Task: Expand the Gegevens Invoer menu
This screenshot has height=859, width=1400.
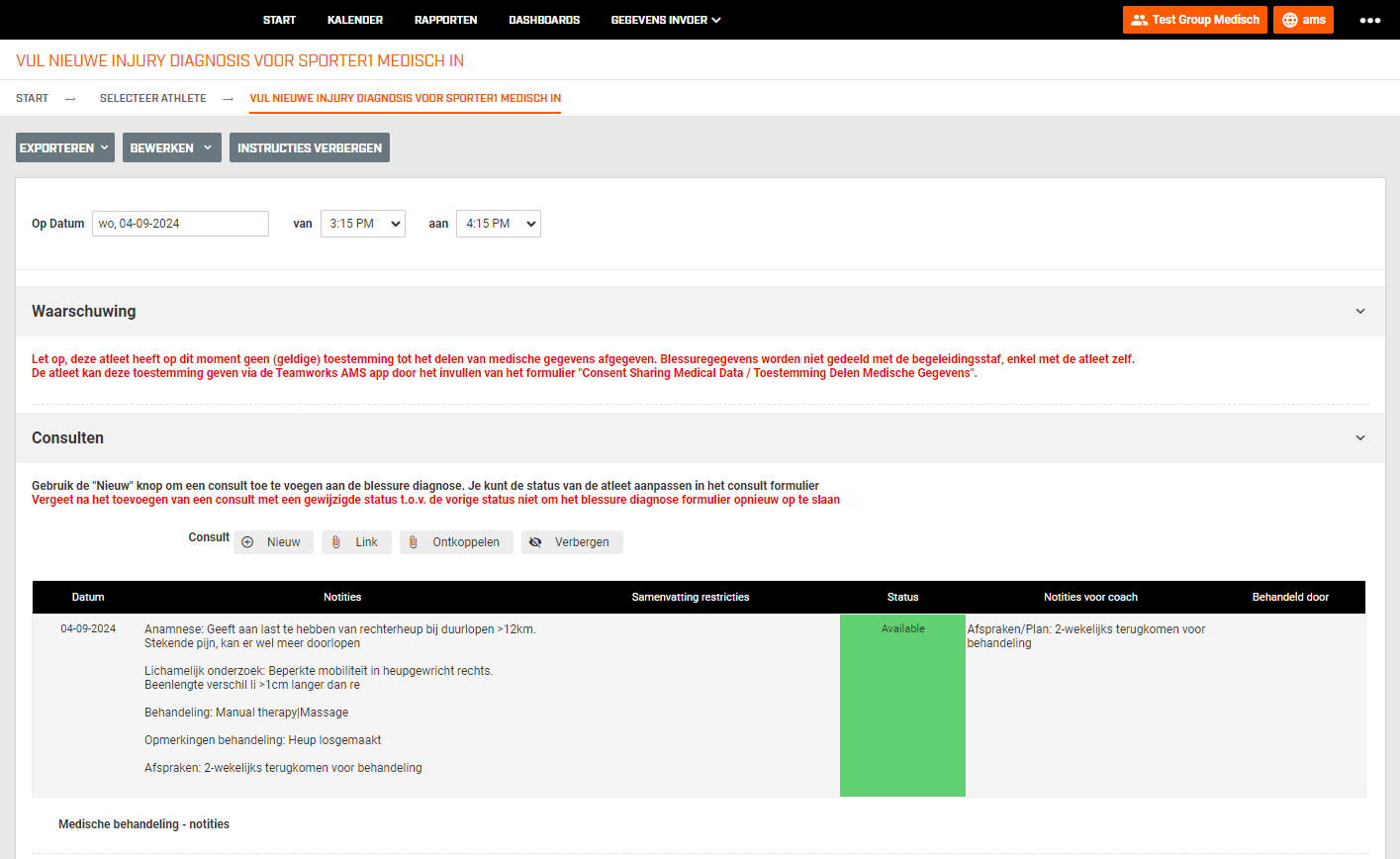Action: pyautogui.click(x=665, y=20)
